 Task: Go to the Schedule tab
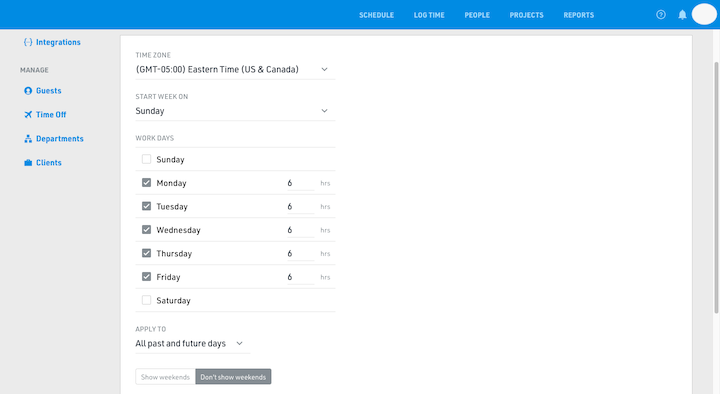click(x=377, y=15)
